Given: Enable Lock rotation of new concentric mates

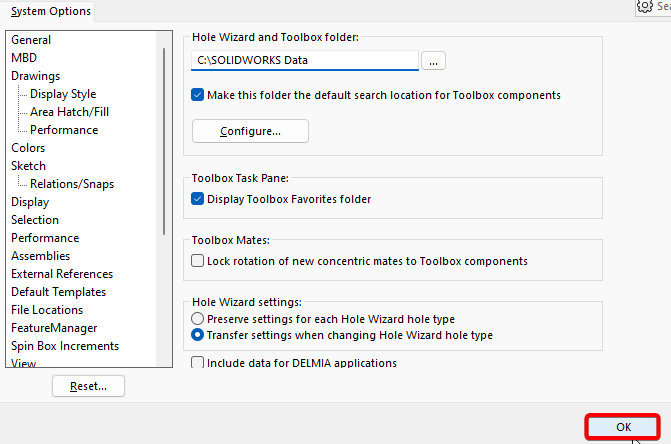Looking at the screenshot, I should (197, 260).
